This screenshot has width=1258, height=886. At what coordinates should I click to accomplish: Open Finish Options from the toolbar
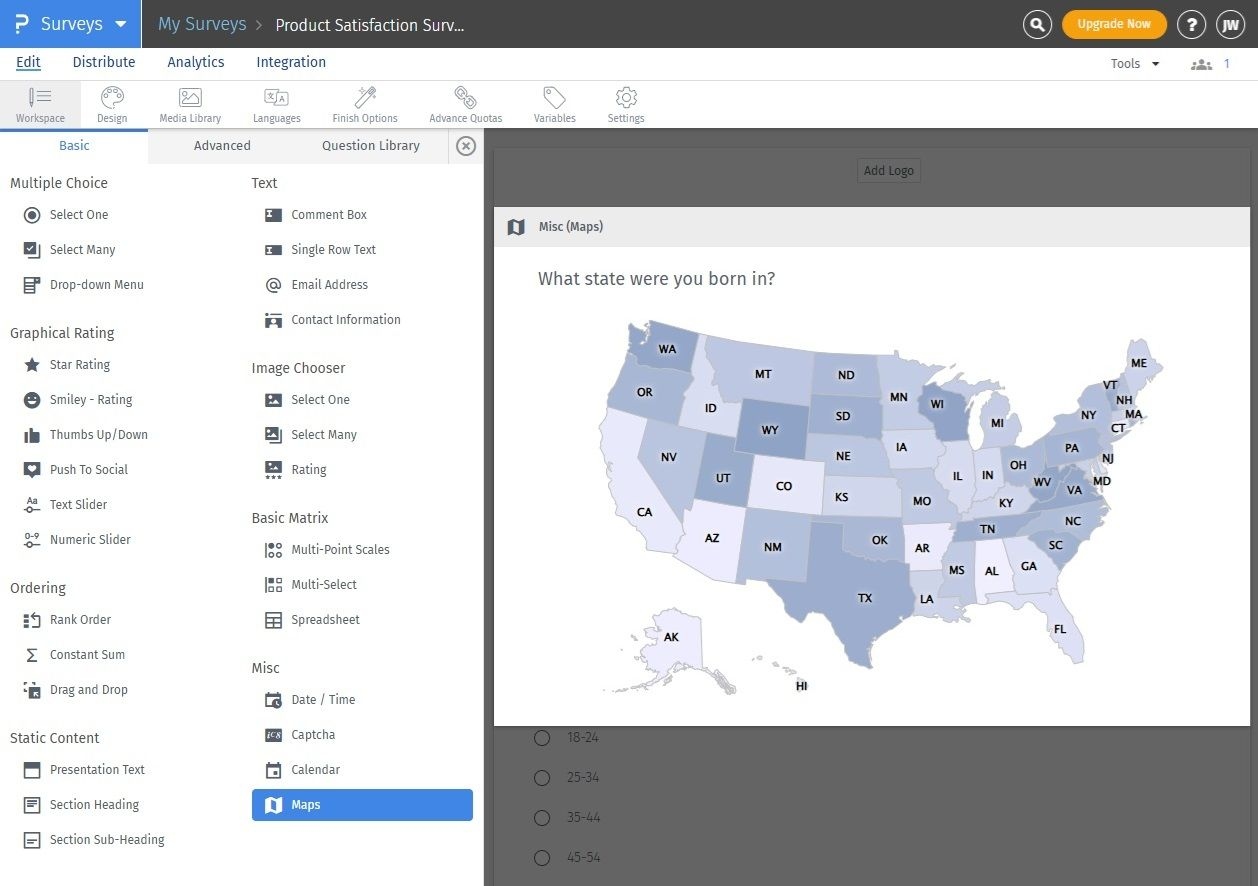click(x=364, y=103)
